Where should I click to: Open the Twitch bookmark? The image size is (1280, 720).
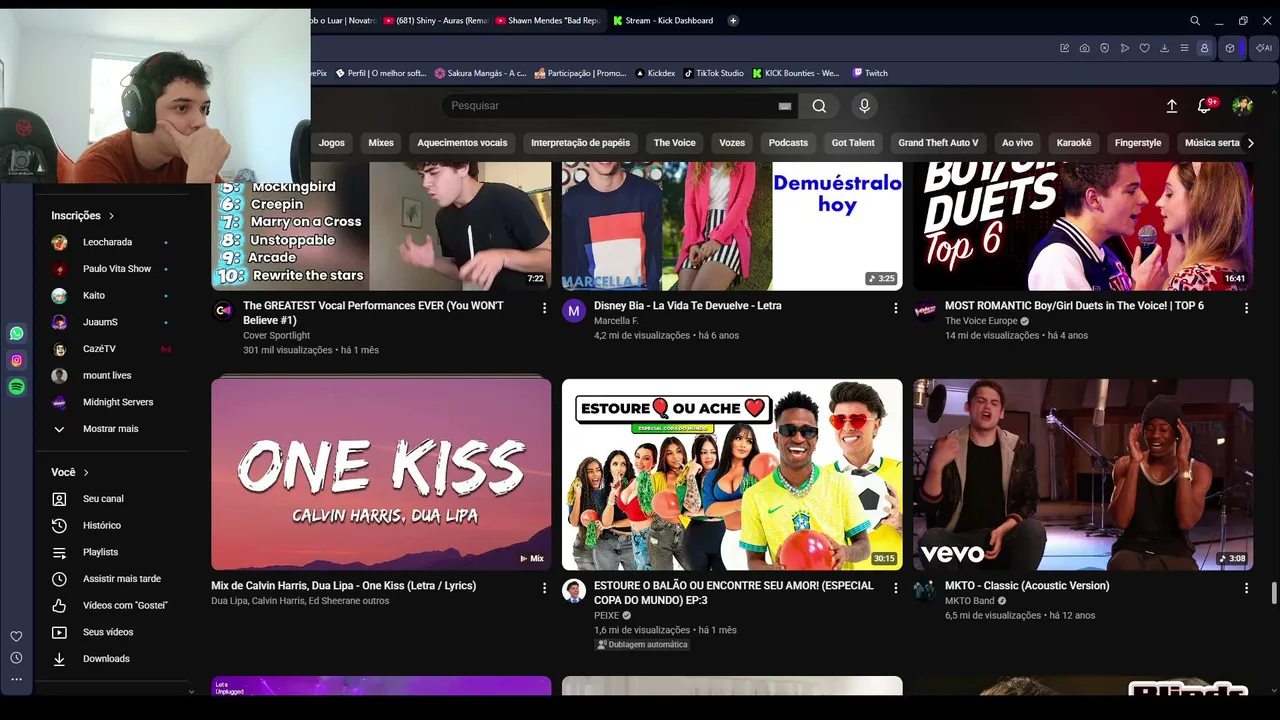[869, 73]
